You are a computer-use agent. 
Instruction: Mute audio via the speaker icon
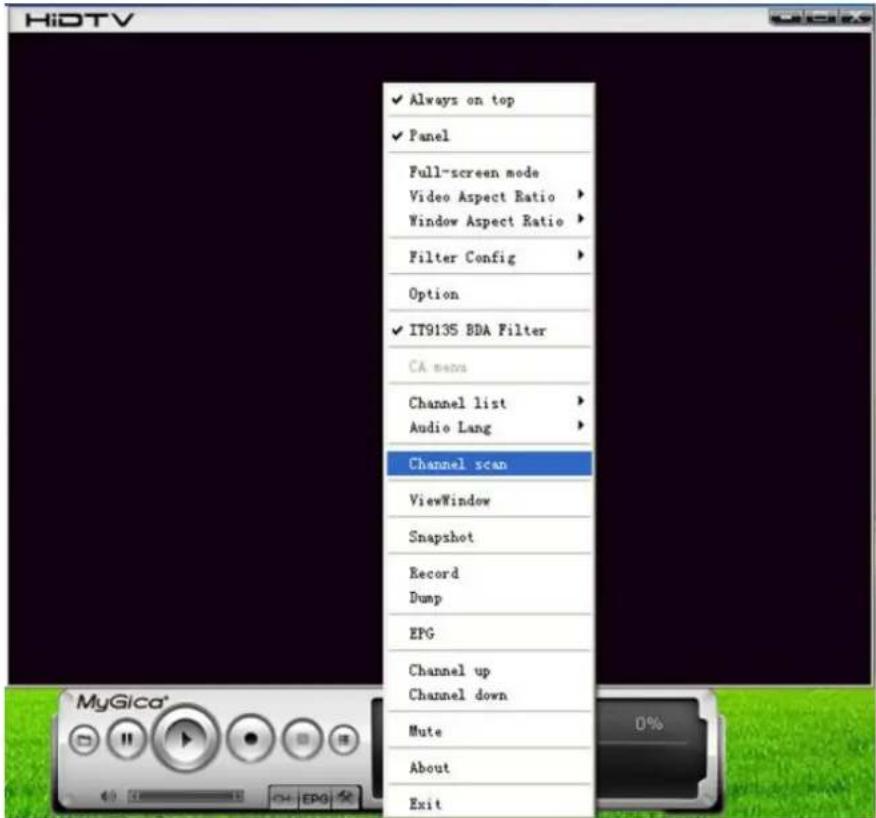(x=109, y=796)
